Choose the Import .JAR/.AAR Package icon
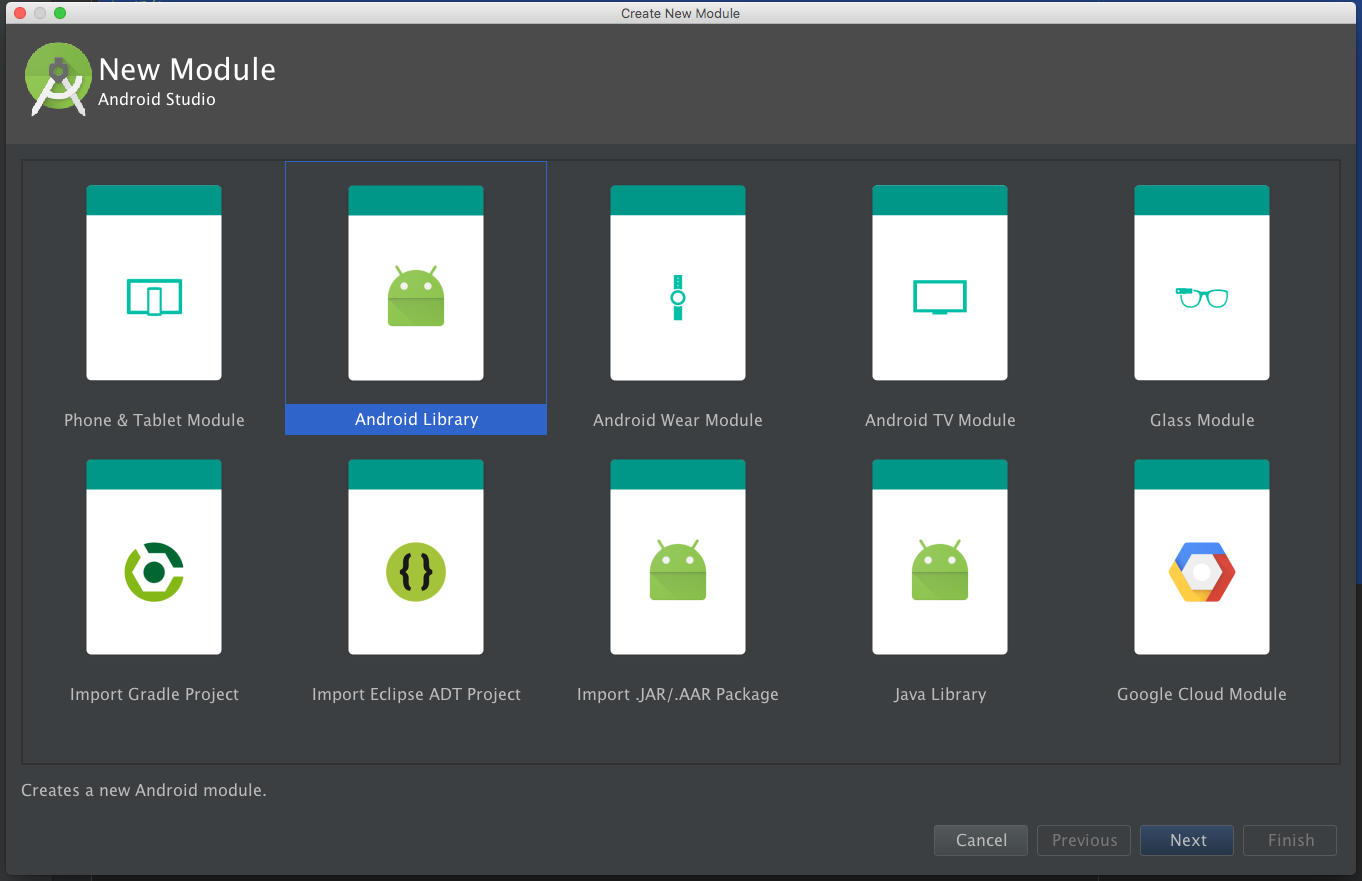 (678, 572)
